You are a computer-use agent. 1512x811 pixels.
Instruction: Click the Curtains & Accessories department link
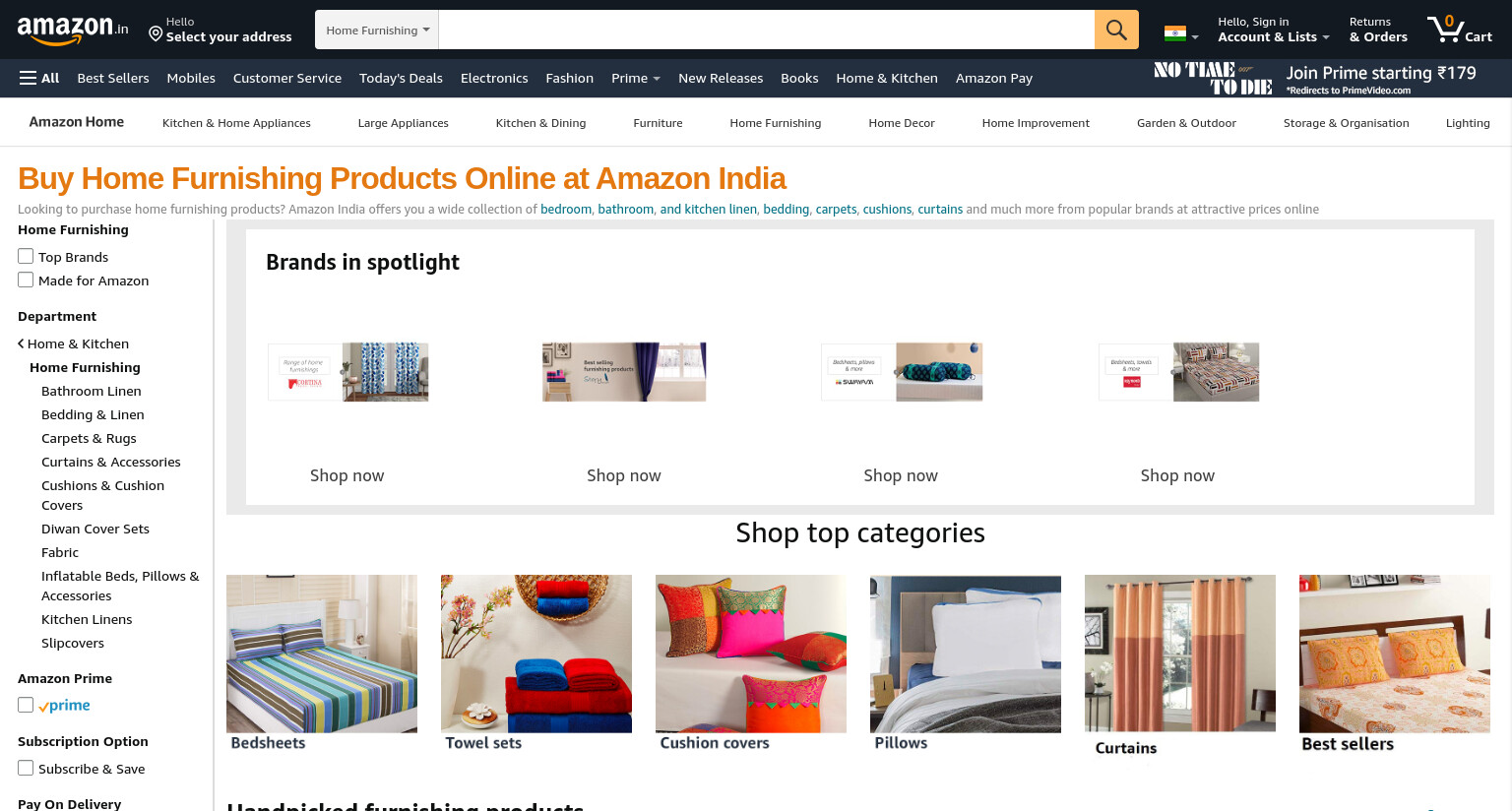point(111,462)
